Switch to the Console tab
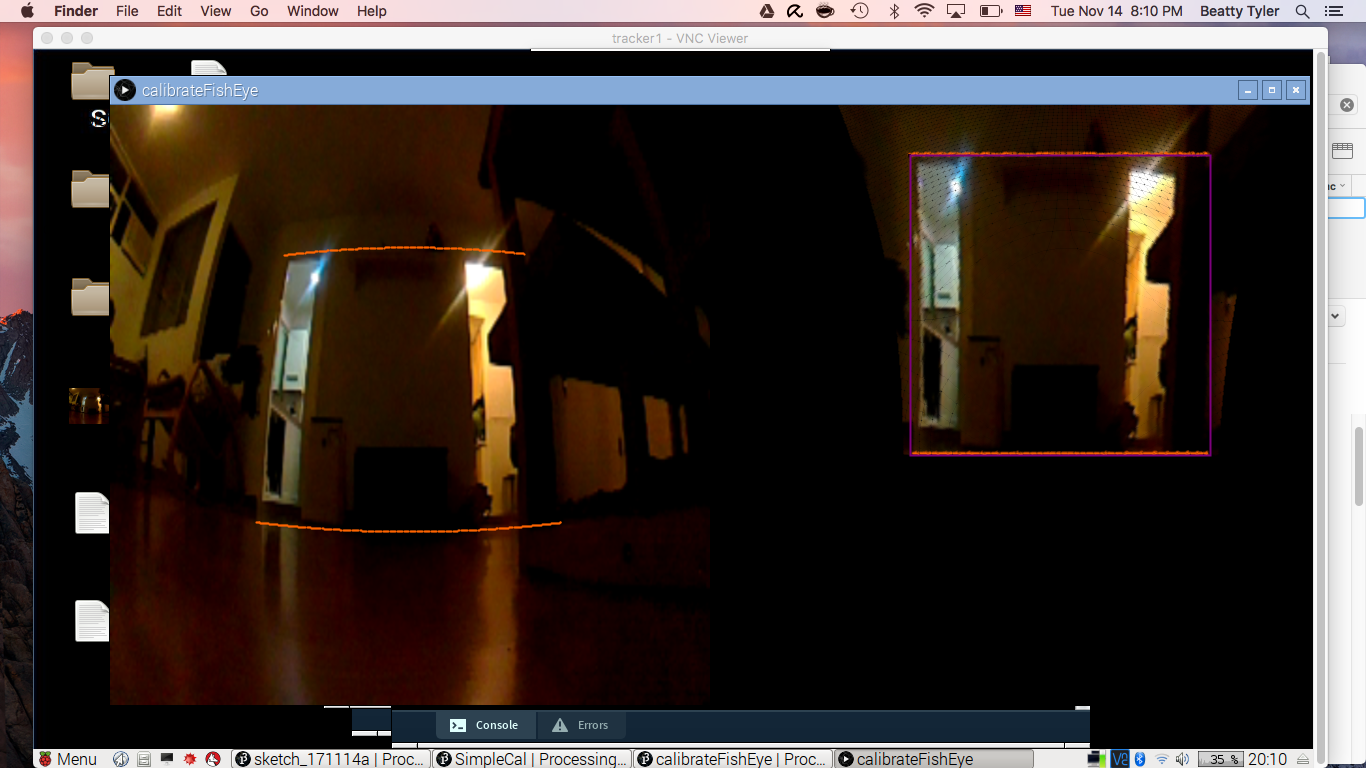 click(x=485, y=725)
